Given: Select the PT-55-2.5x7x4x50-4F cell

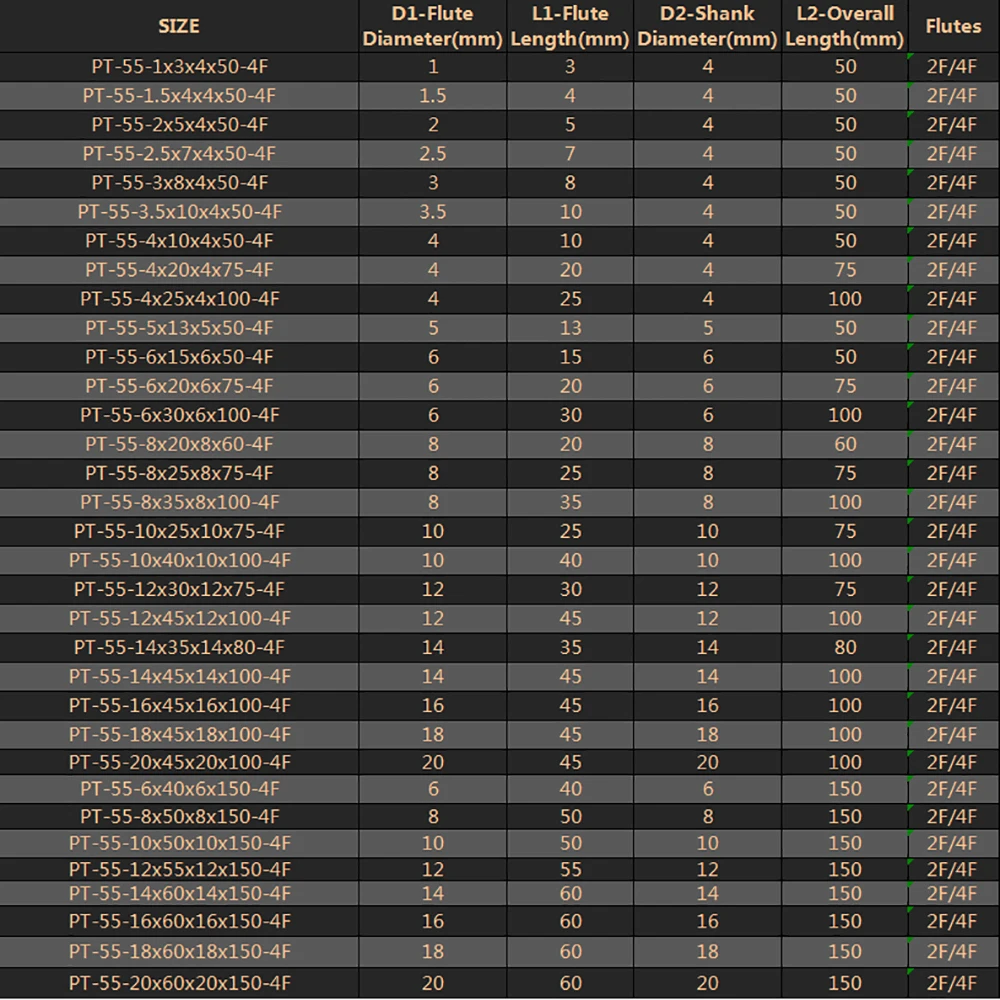Looking at the screenshot, I should pos(179,154).
